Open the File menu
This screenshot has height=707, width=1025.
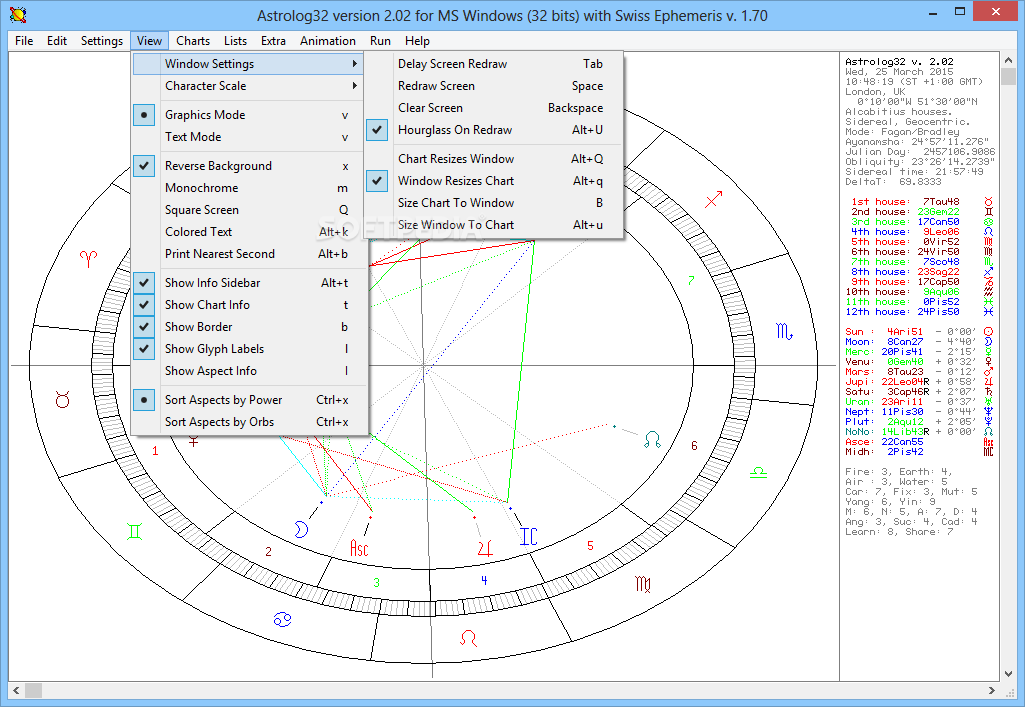pos(24,41)
